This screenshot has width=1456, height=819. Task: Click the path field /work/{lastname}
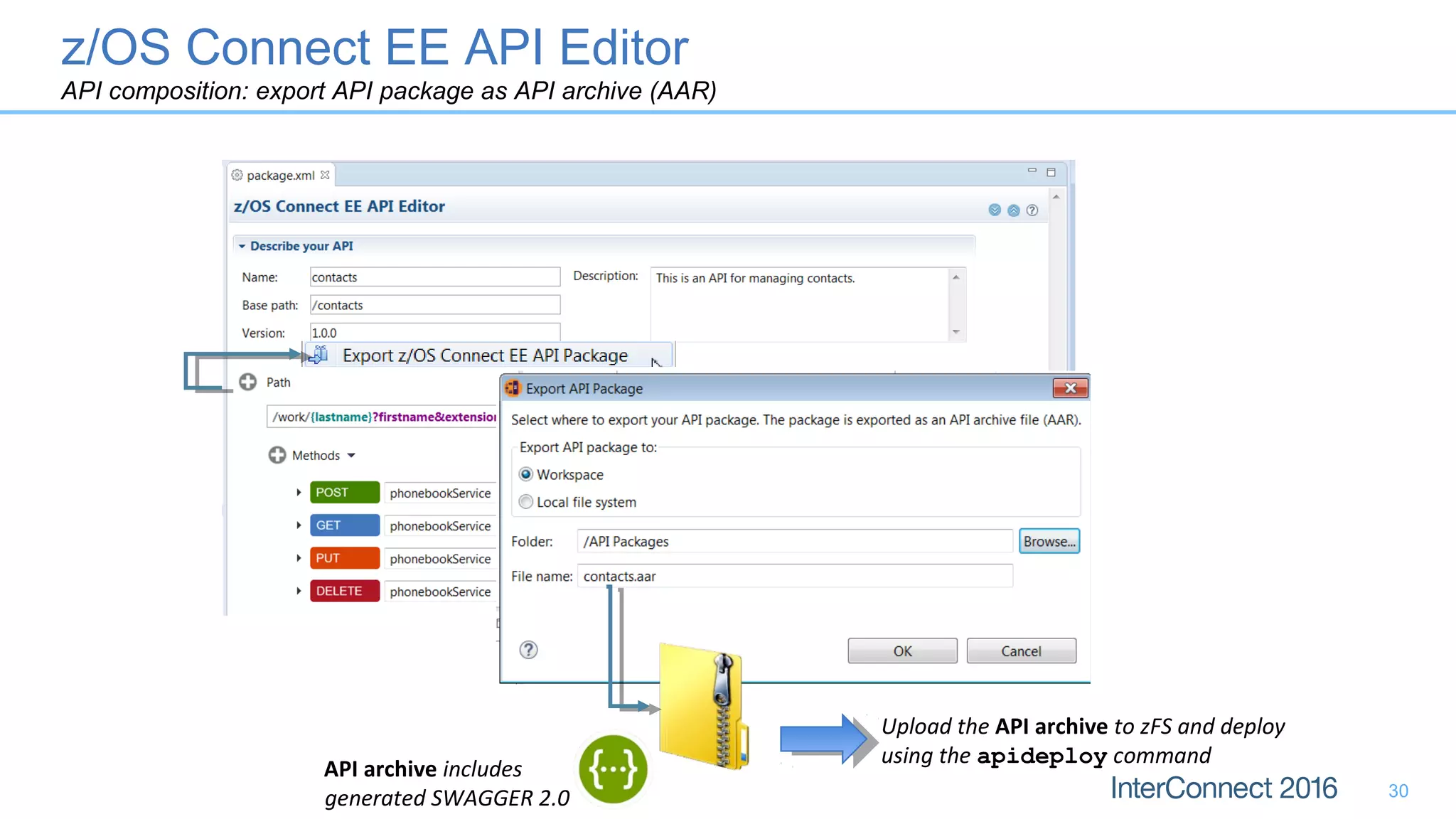pos(383,417)
